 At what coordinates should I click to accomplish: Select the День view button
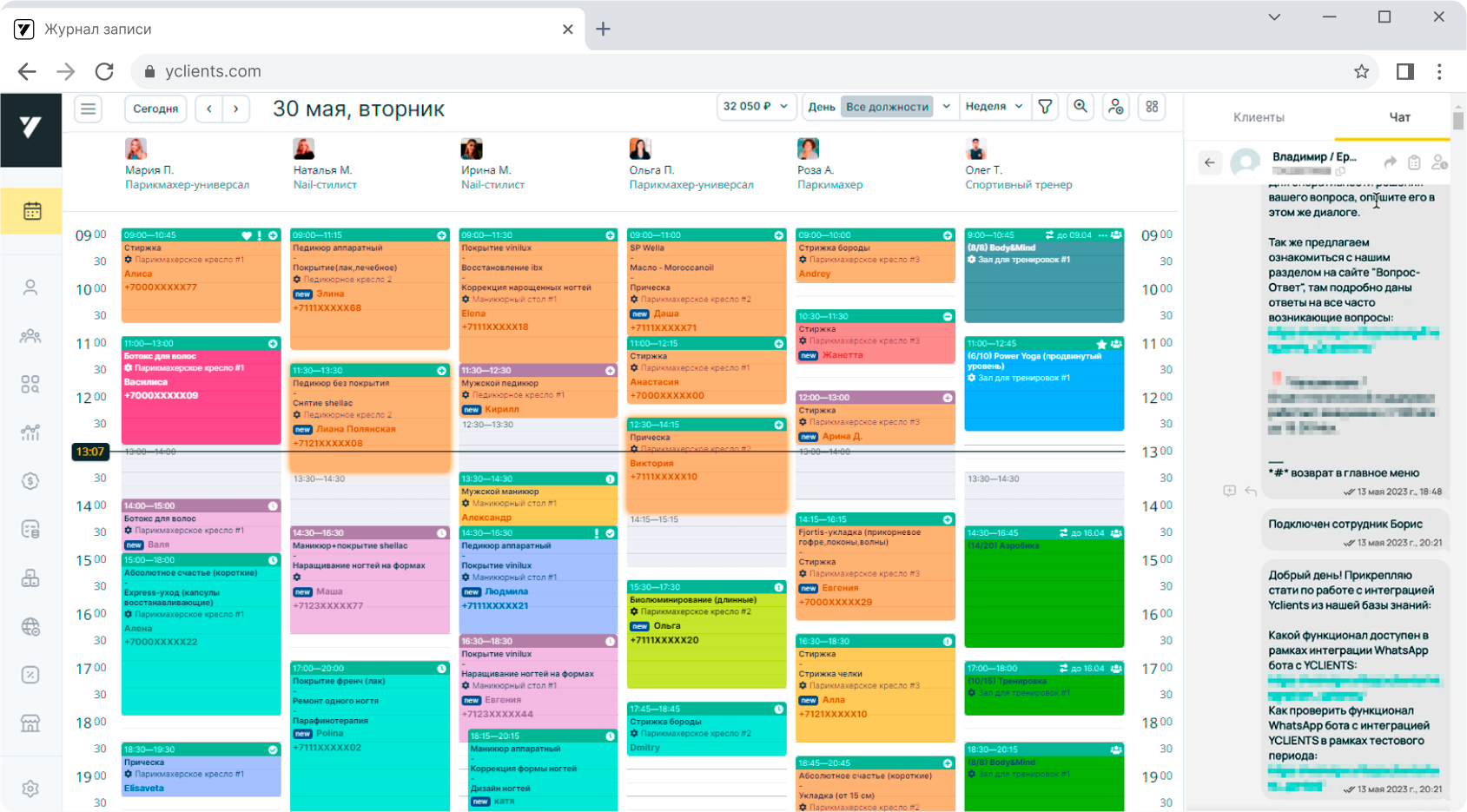pos(821,107)
